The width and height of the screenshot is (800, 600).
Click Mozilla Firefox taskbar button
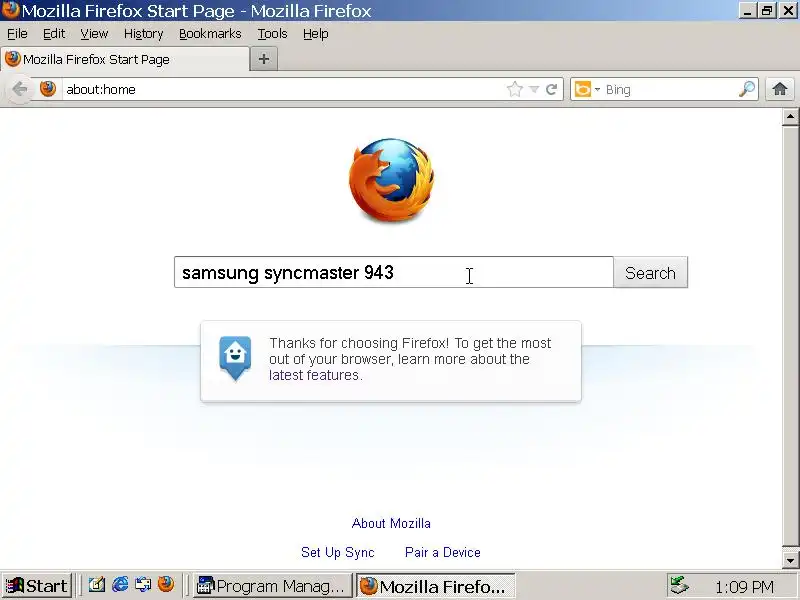click(x=435, y=586)
